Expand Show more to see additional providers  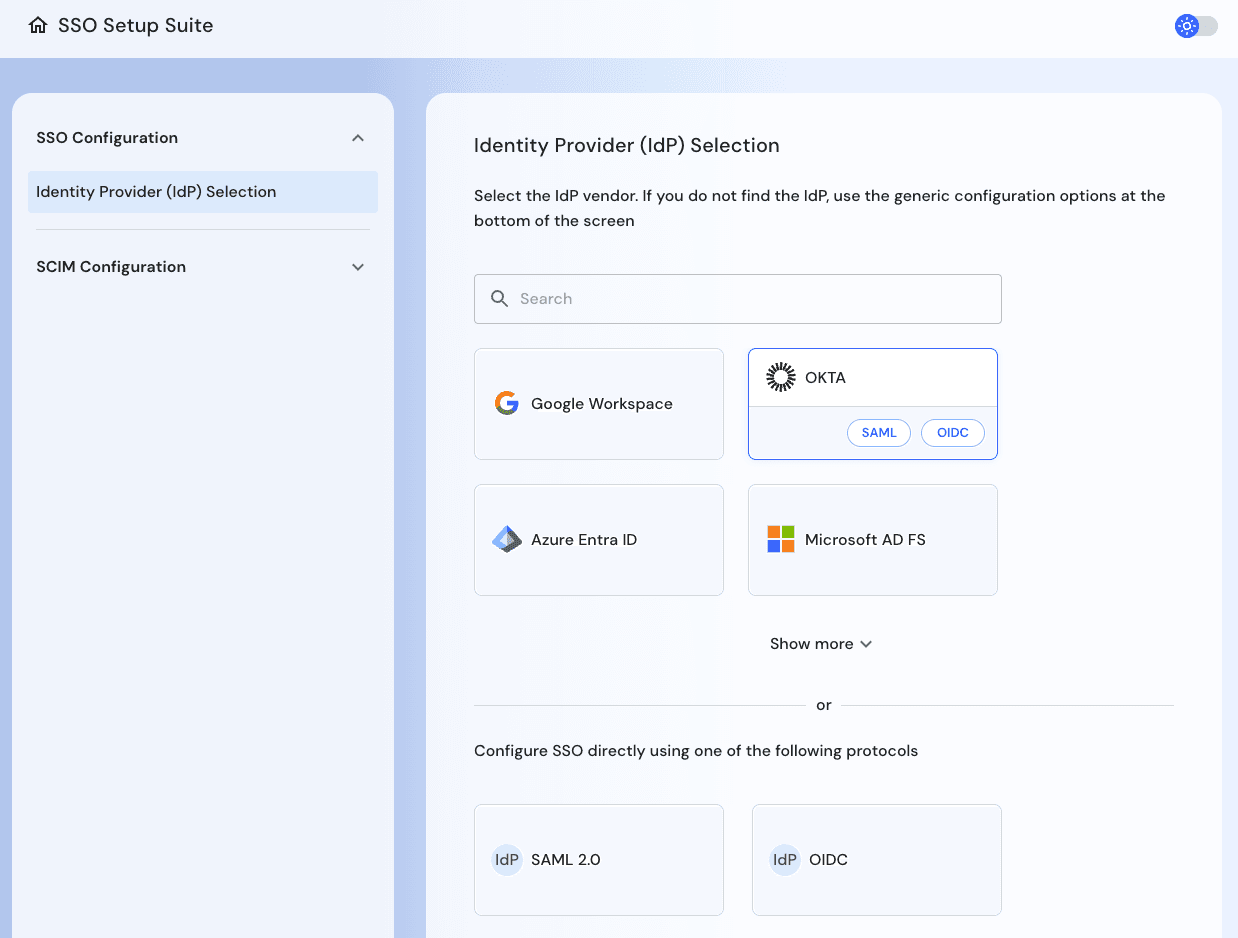click(x=821, y=643)
